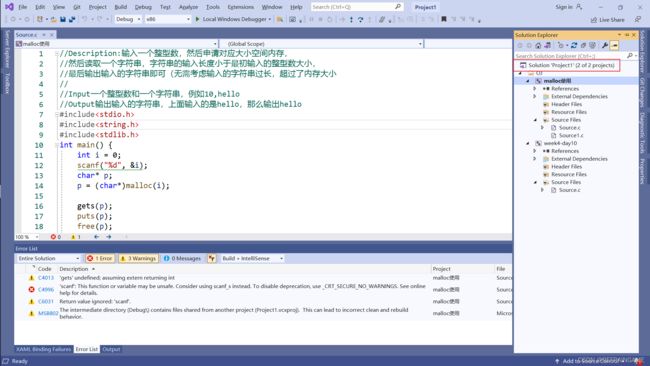This screenshot has height=366, width=650.
Task: Click the bookmark icon in the toolbar
Action: [x=444, y=19]
